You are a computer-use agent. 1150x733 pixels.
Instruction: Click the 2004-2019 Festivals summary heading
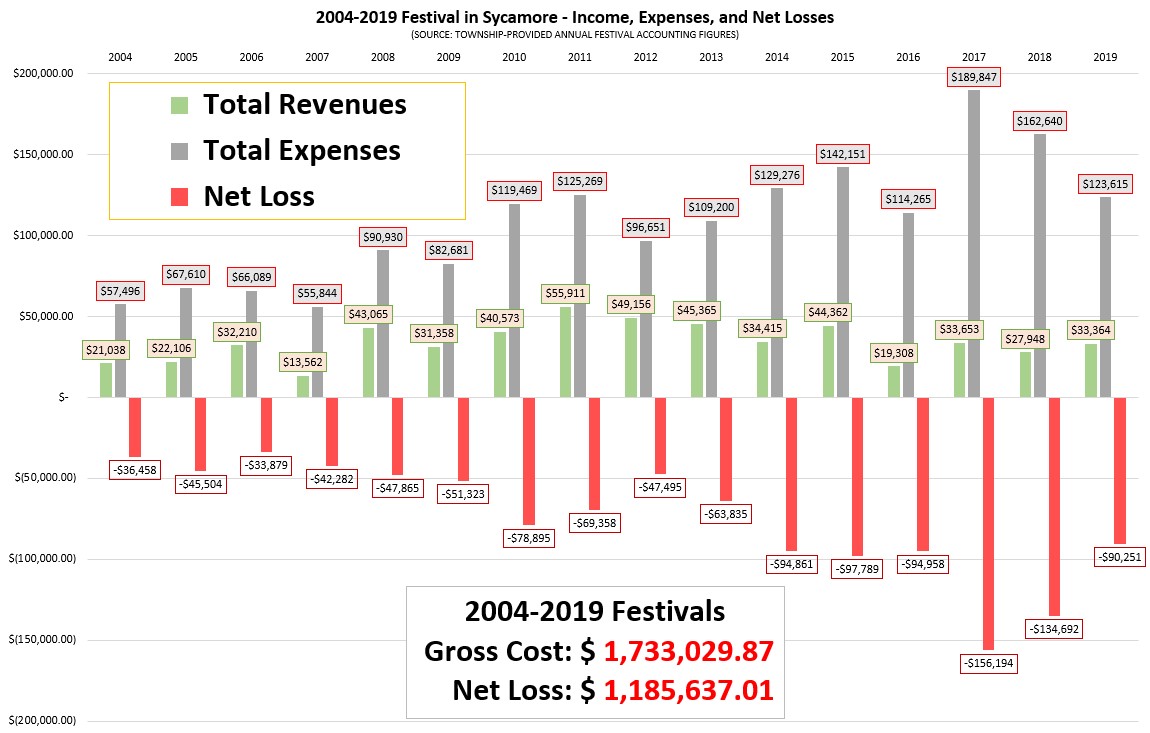click(x=595, y=611)
